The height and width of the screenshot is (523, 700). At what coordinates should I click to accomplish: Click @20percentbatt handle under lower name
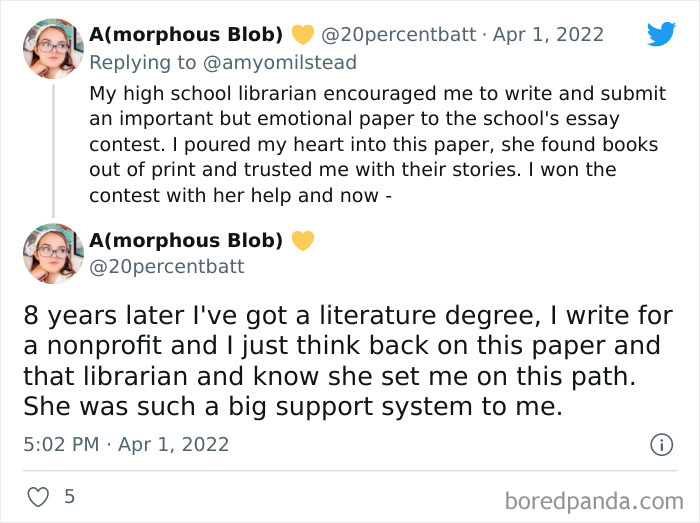click(166, 267)
